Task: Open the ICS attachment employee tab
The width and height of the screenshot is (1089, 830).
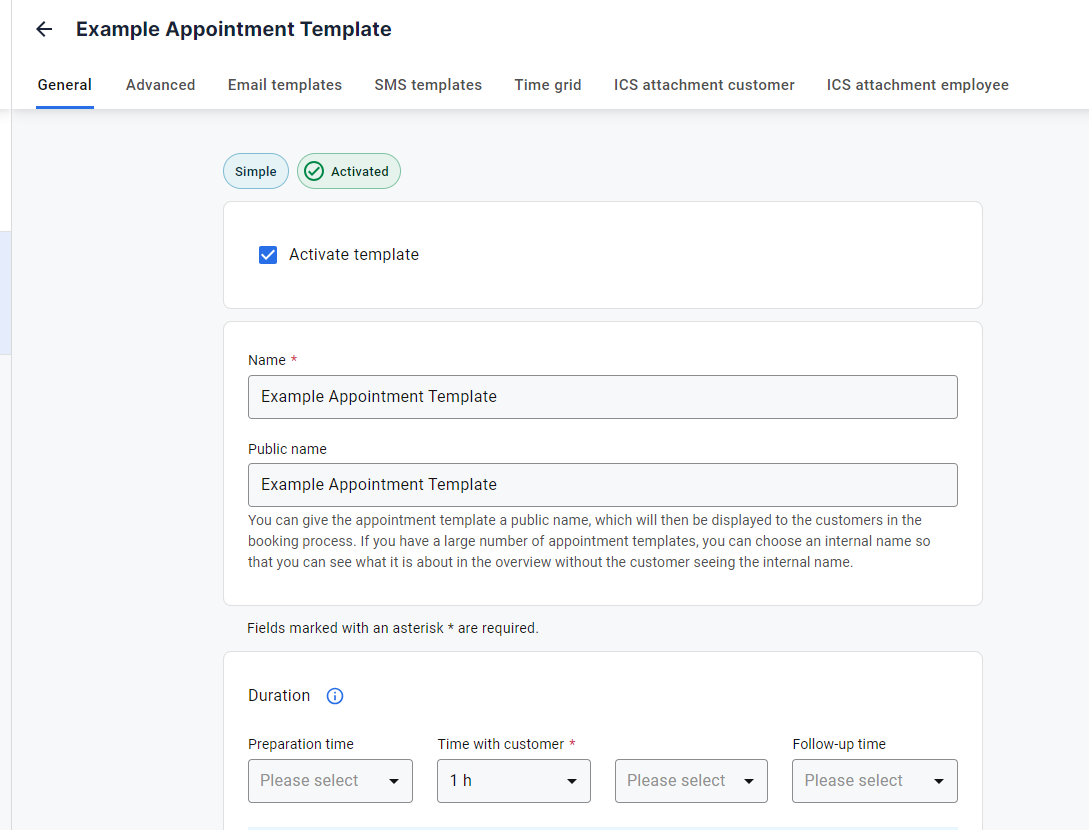Action: [x=917, y=85]
